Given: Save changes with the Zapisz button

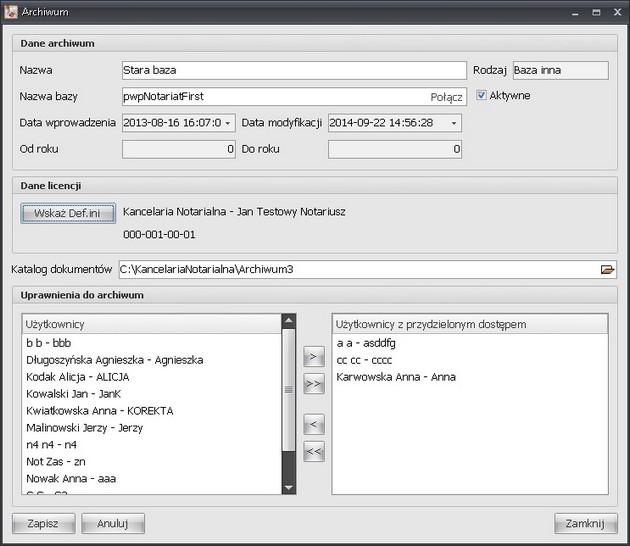Looking at the screenshot, I should [43, 523].
